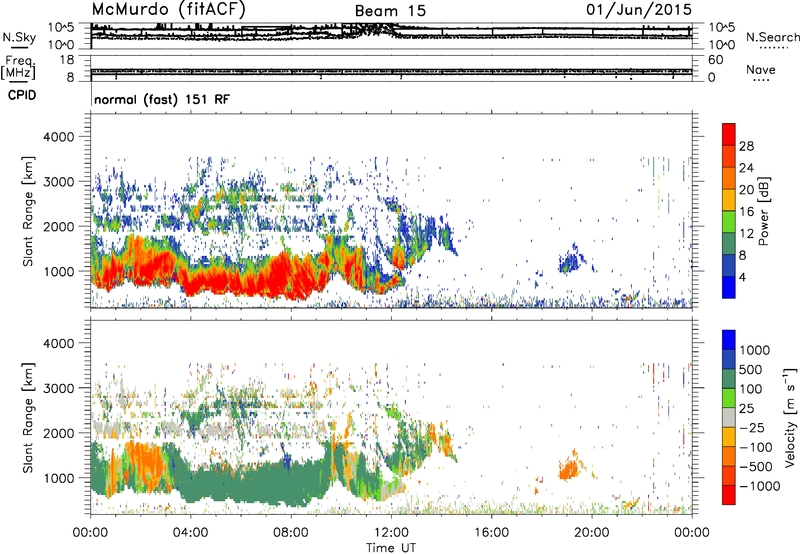The height and width of the screenshot is (554, 800).
Task: Click the 'Nave' legend label
Action: click(761, 69)
